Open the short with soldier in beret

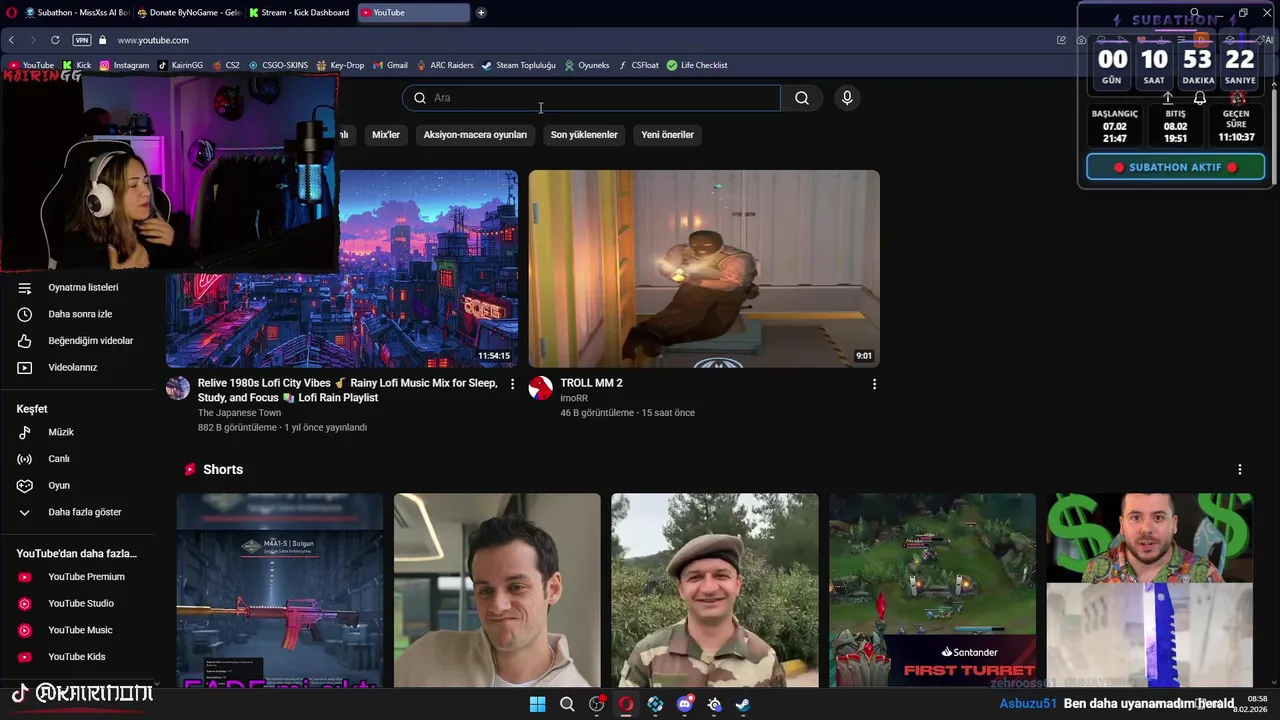(x=714, y=590)
